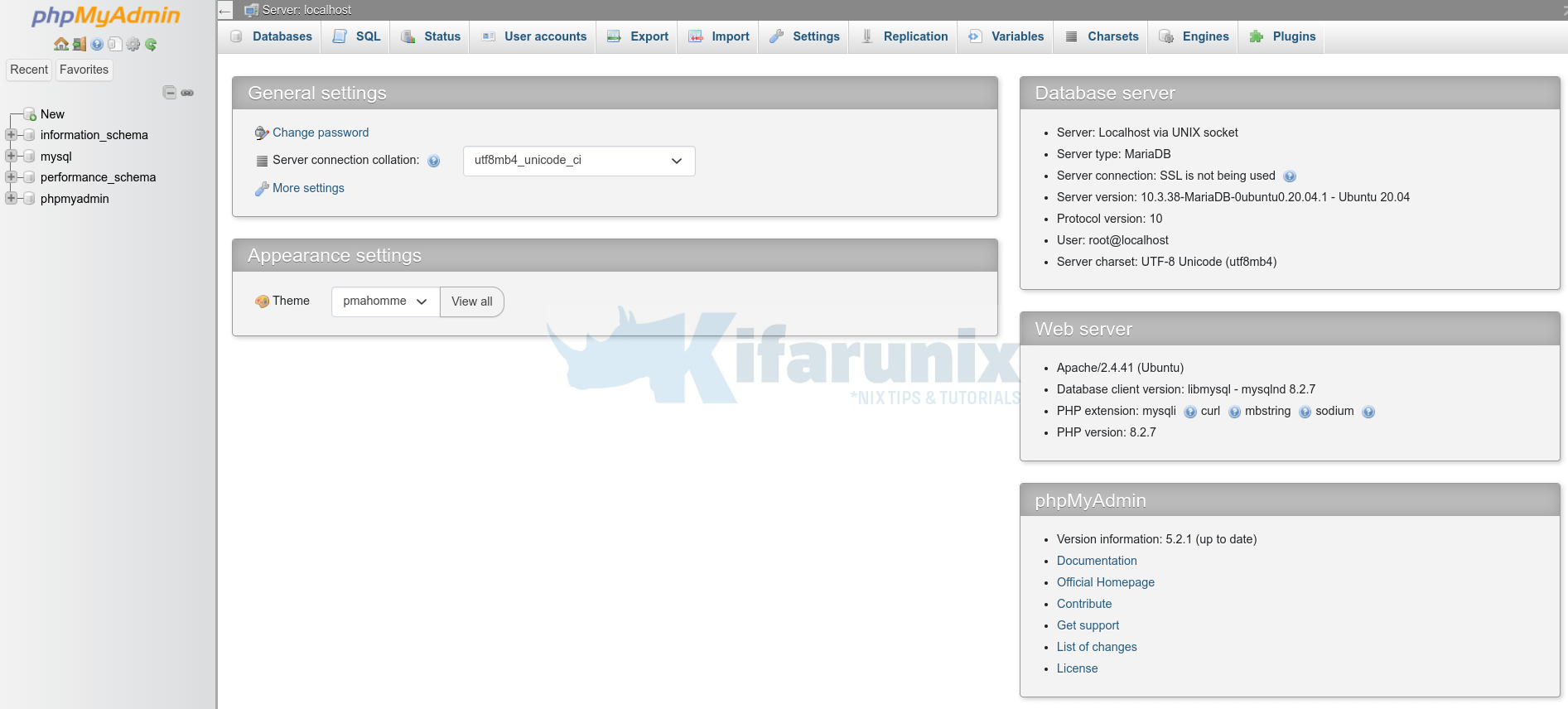Open the MariaDB documentation page icon in sidebar
The image size is (1568, 709).
pos(115,44)
